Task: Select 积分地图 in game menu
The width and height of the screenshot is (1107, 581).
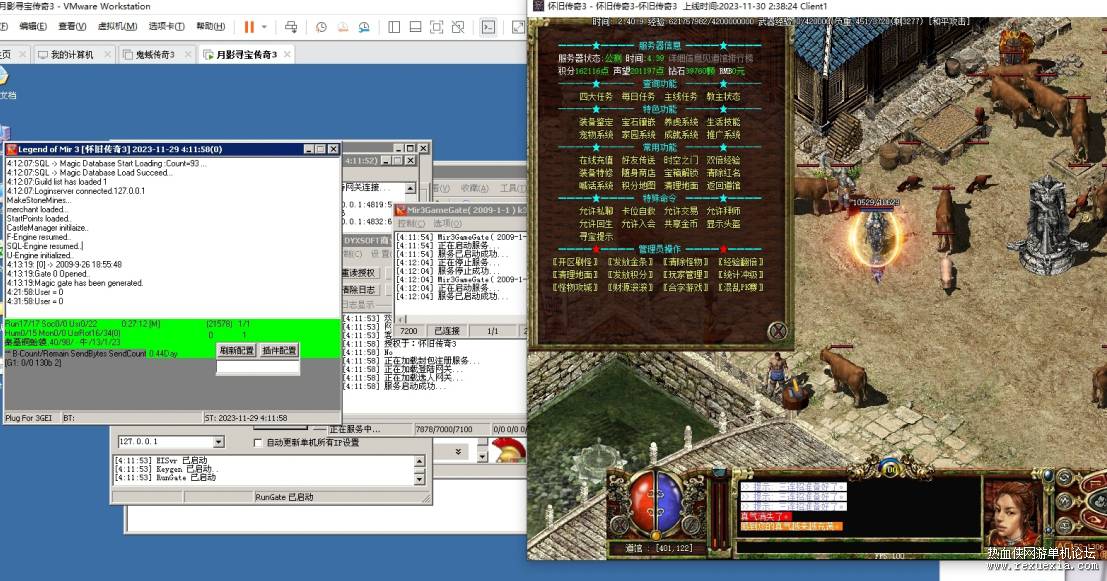Action: coord(638,186)
